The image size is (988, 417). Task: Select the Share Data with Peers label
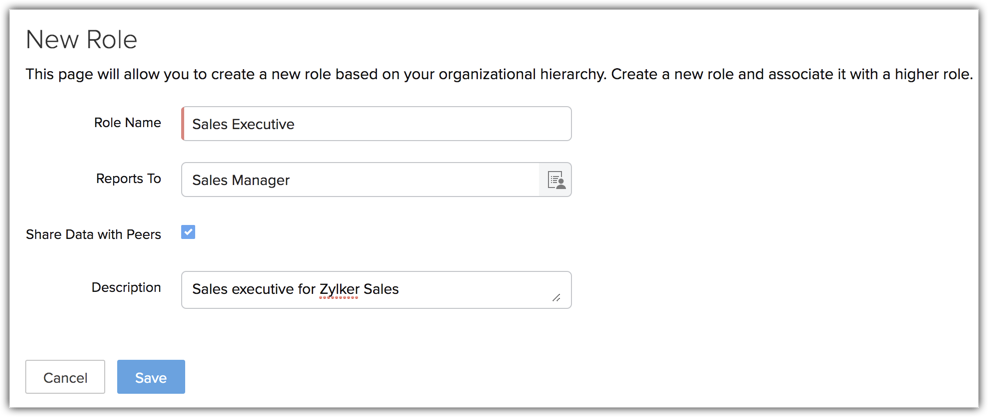pyautogui.click(x=93, y=235)
